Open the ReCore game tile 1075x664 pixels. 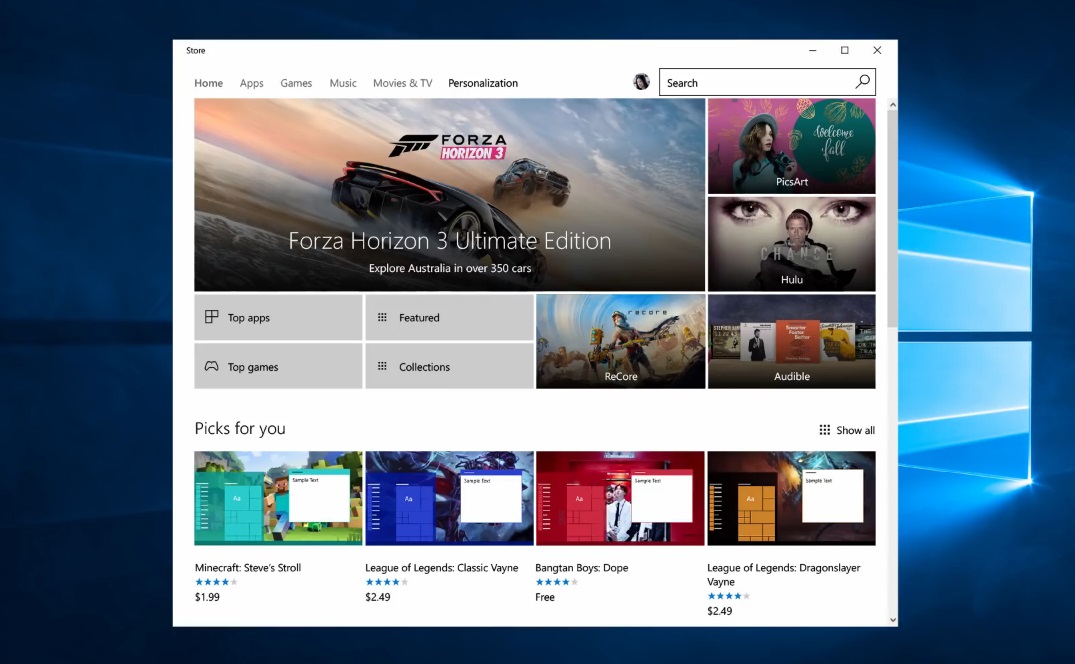click(x=620, y=341)
